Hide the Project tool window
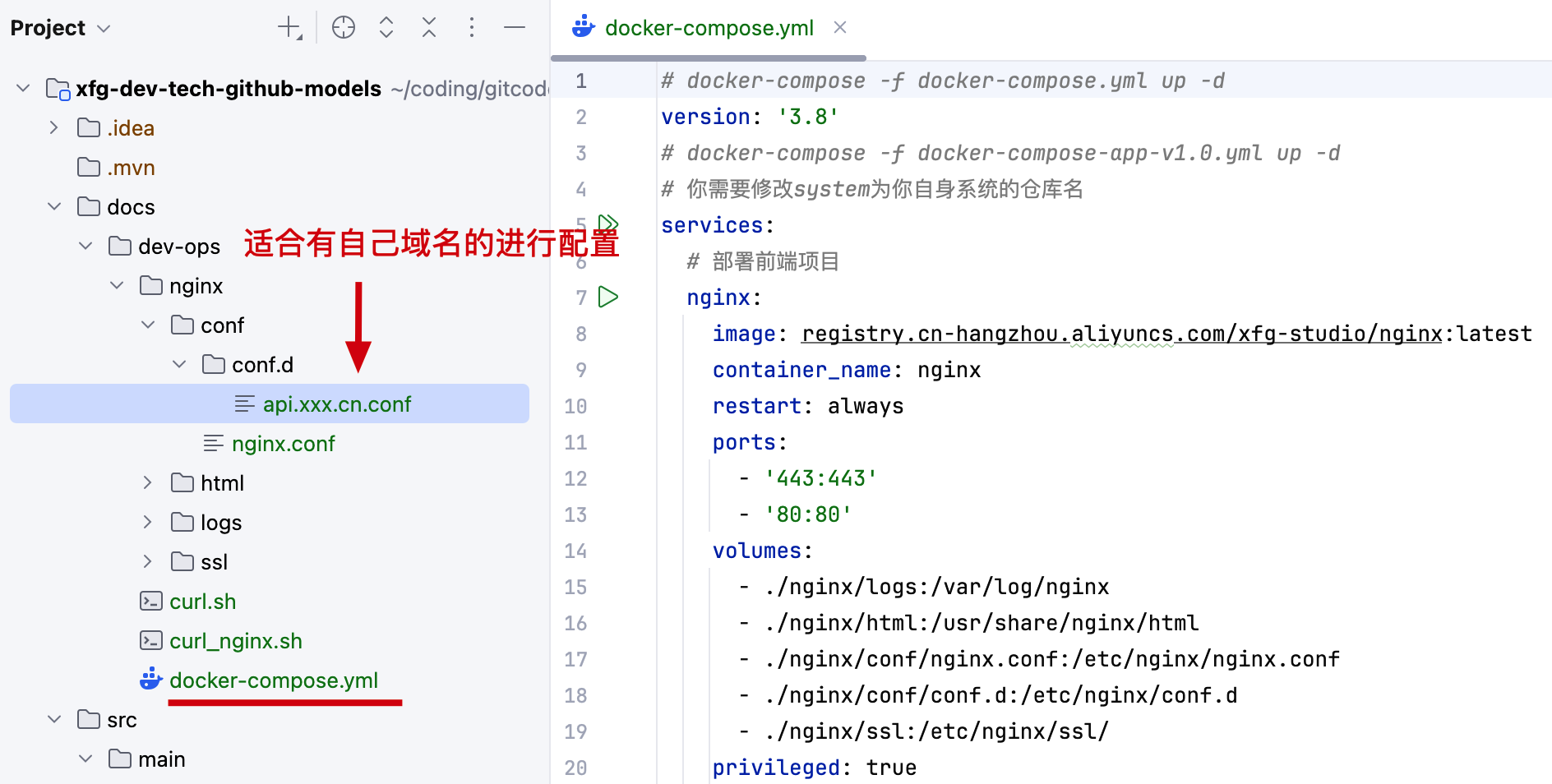 click(x=515, y=28)
